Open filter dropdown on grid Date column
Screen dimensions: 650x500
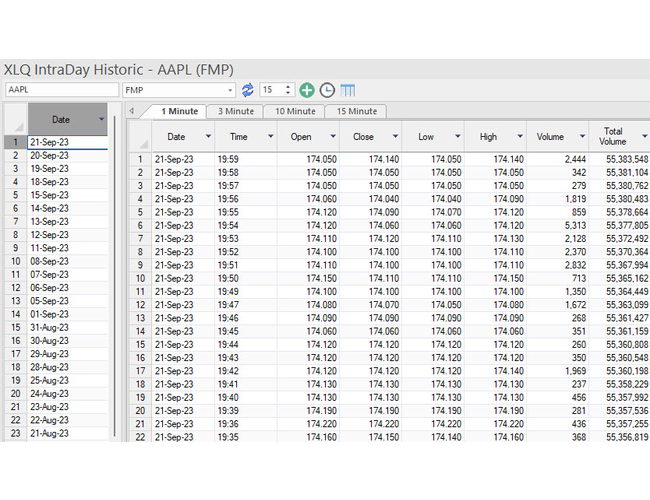click(208, 136)
